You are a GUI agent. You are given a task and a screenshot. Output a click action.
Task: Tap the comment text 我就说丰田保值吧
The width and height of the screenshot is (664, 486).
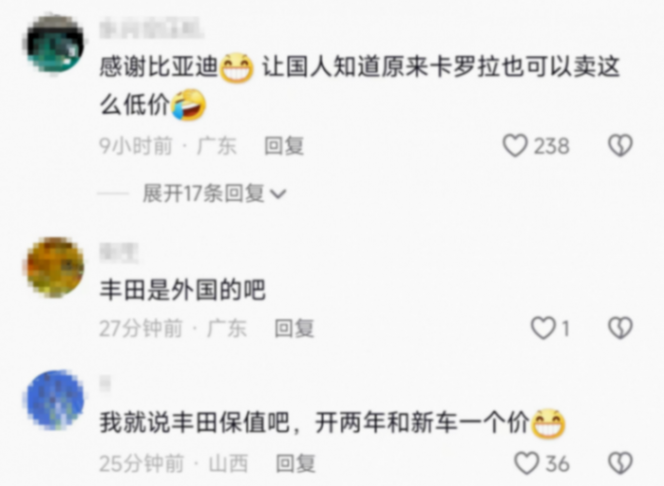coord(194,423)
